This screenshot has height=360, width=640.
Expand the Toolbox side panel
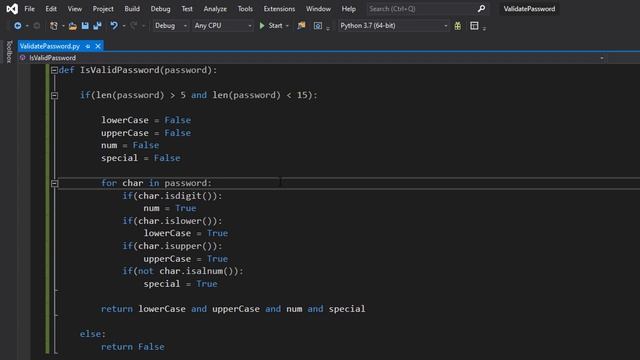(x=9, y=51)
